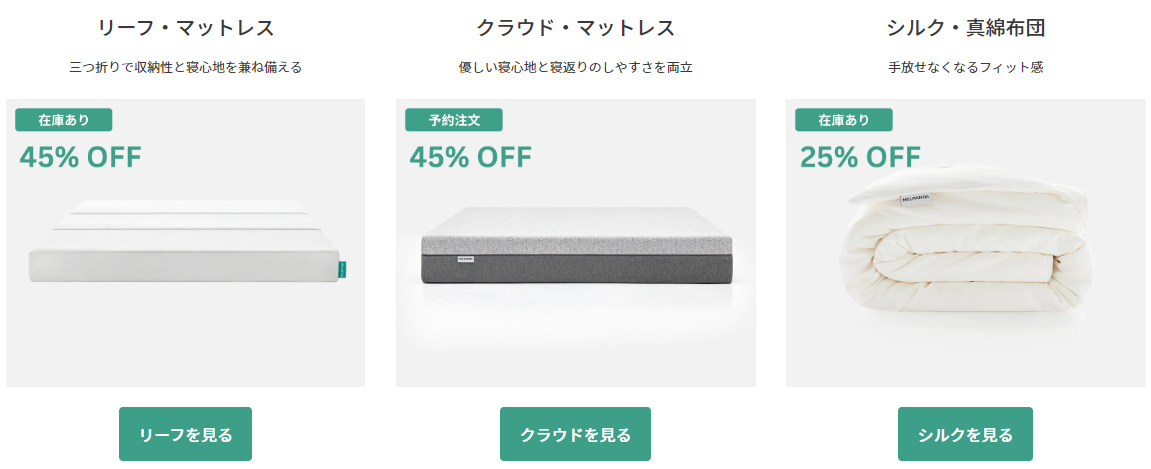The image size is (1151, 469).
Task: Click 45% OFF label on the Leaf card
Action: tap(80, 157)
